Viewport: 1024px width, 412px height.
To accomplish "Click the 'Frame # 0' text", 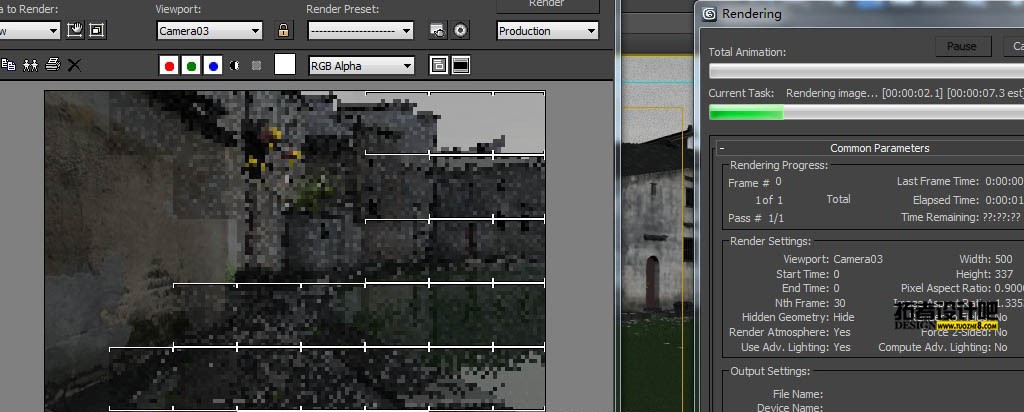I will click(755, 182).
